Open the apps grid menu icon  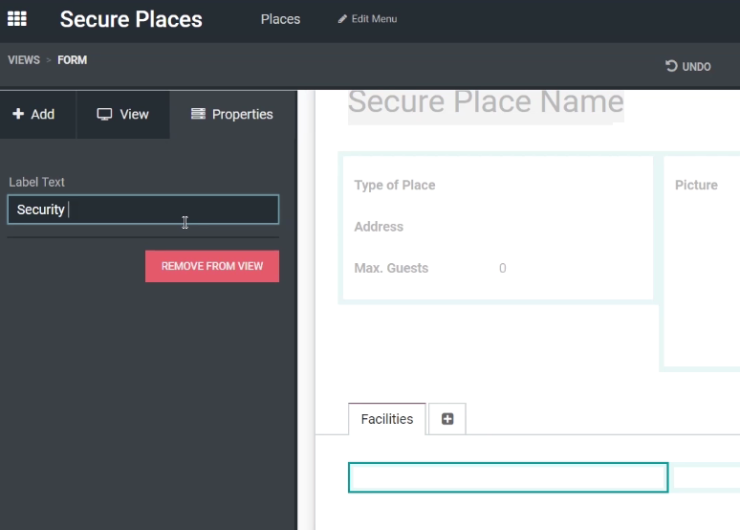(x=17, y=19)
